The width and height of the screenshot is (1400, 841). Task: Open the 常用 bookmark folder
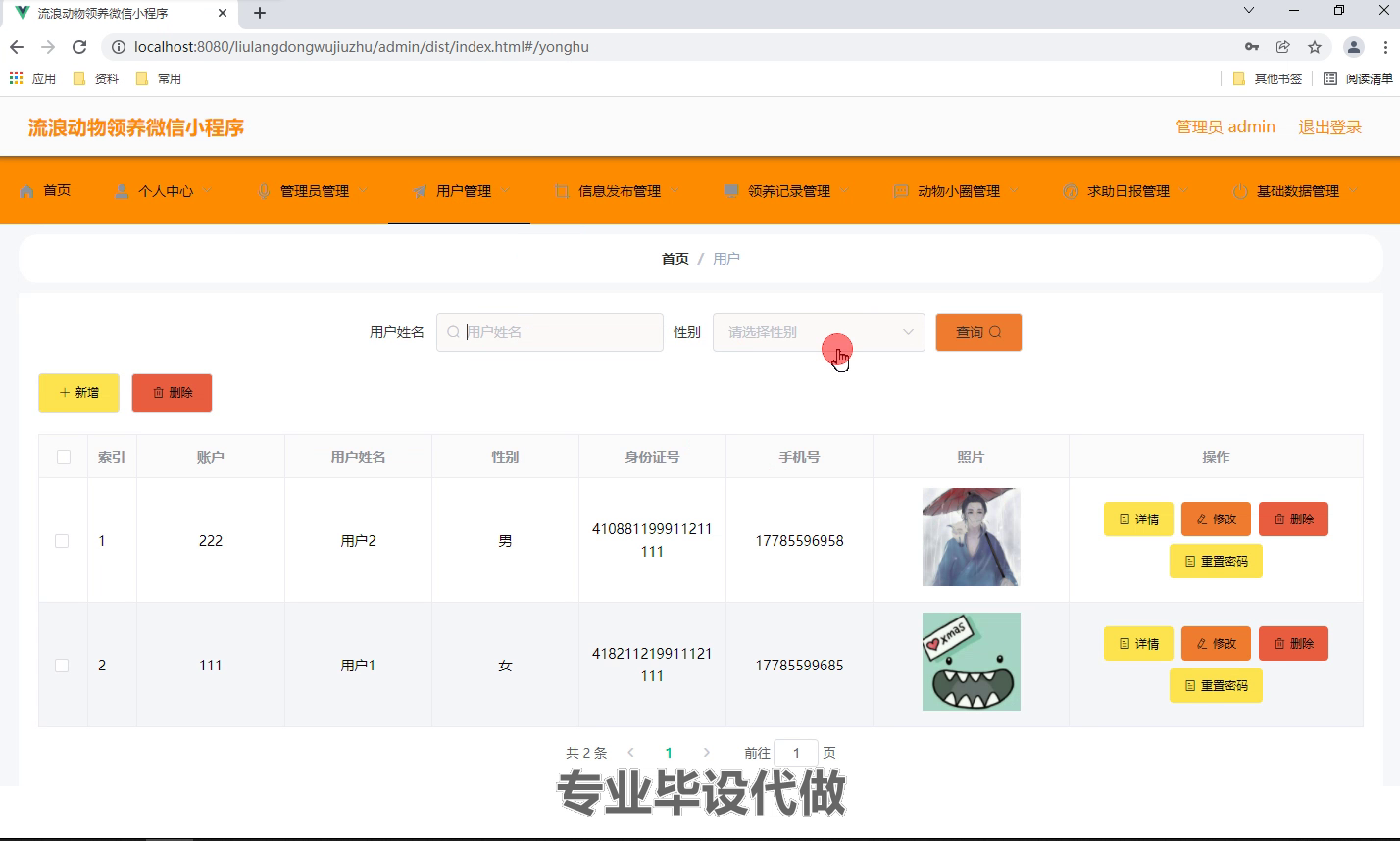(x=159, y=78)
